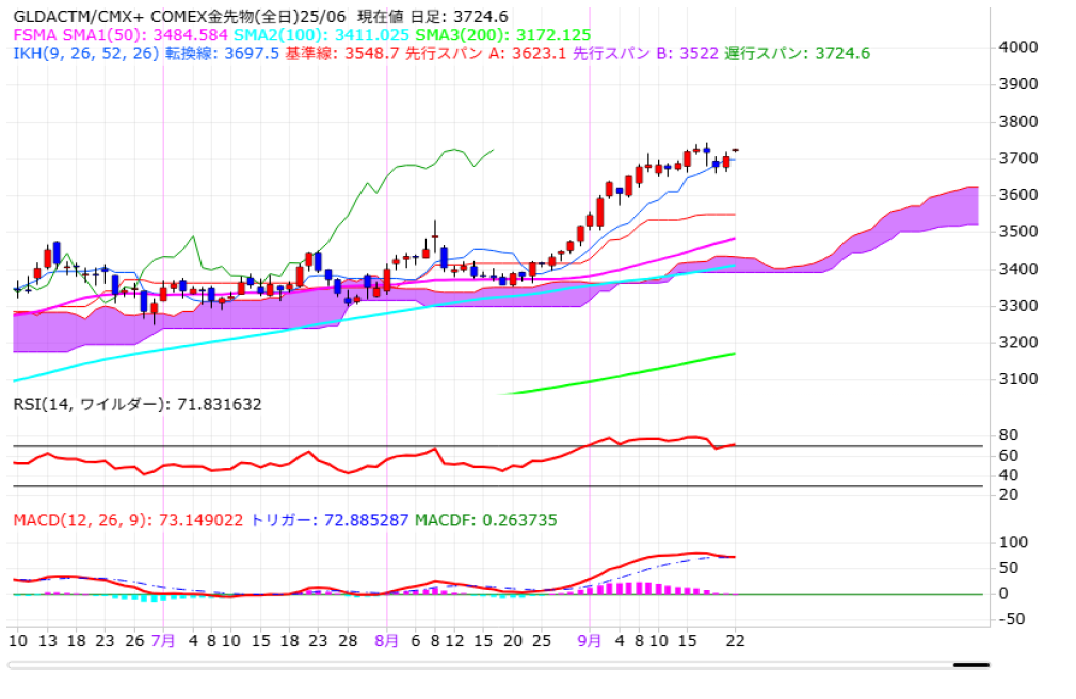Click the RSI(14, ワイルダー) indicator title
This screenshot has width=1076, height=699.
tap(88, 405)
